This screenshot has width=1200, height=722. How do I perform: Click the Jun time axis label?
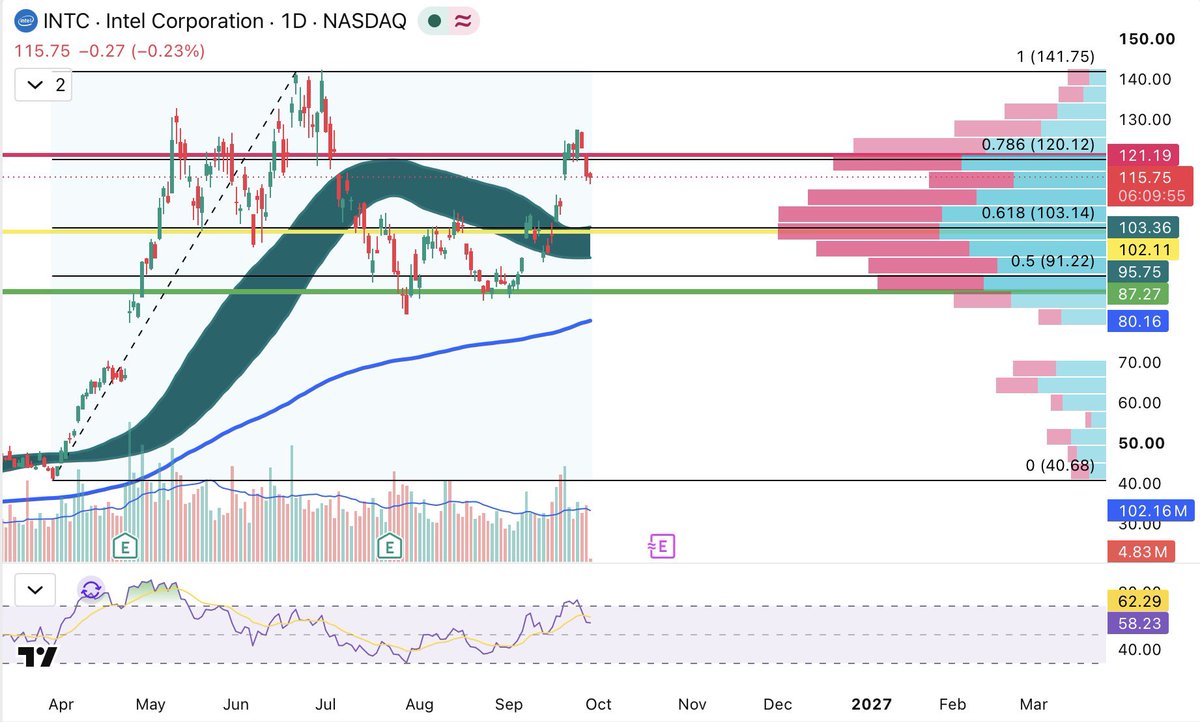236,705
